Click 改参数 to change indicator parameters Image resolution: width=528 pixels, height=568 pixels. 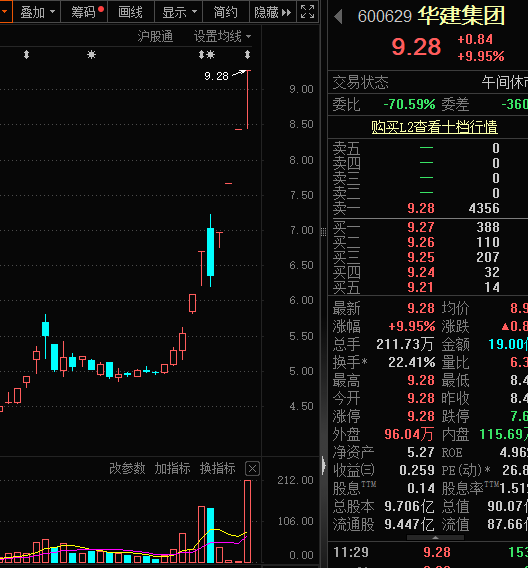point(127,468)
